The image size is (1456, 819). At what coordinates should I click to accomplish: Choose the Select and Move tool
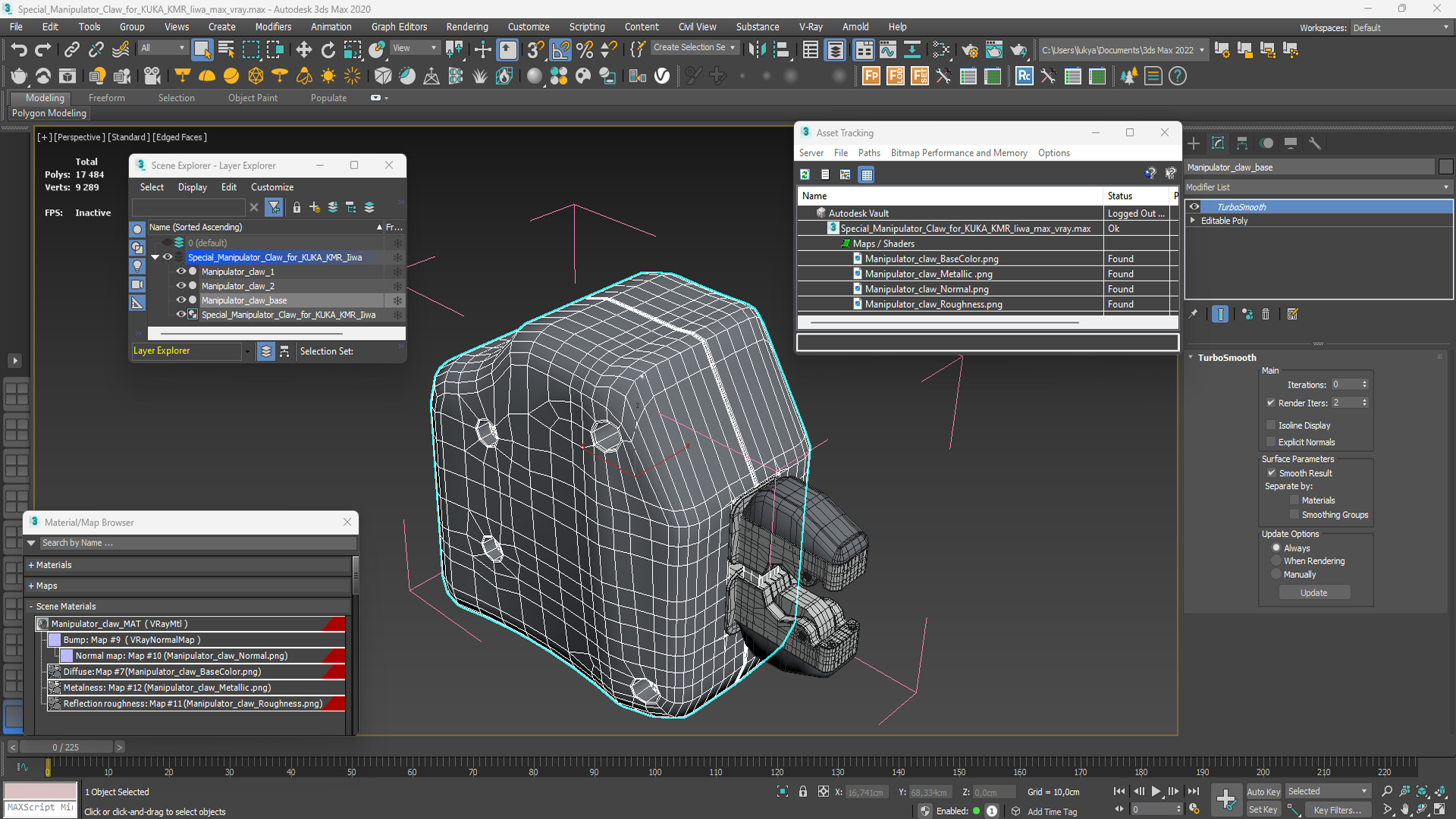pyautogui.click(x=304, y=50)
